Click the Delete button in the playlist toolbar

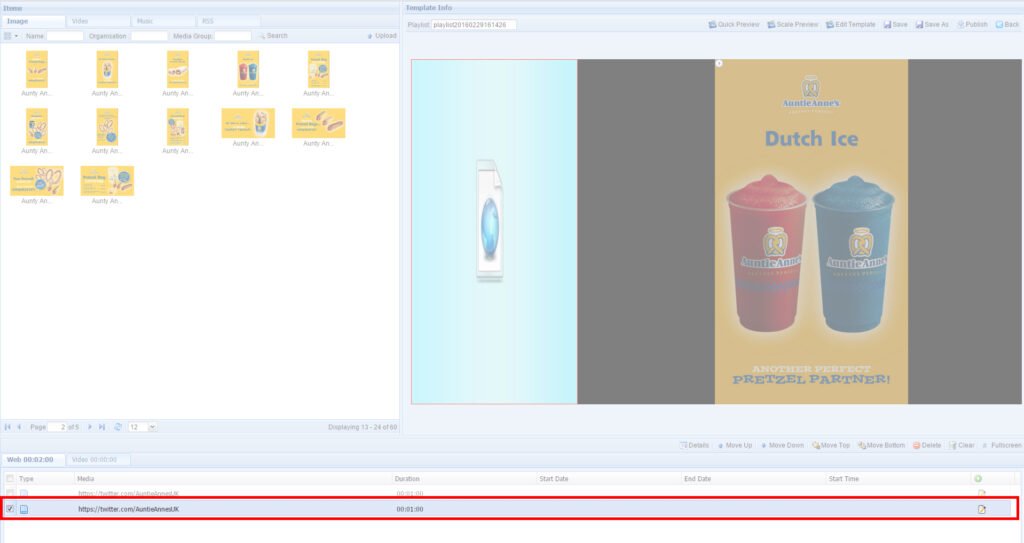coord(926,445)
